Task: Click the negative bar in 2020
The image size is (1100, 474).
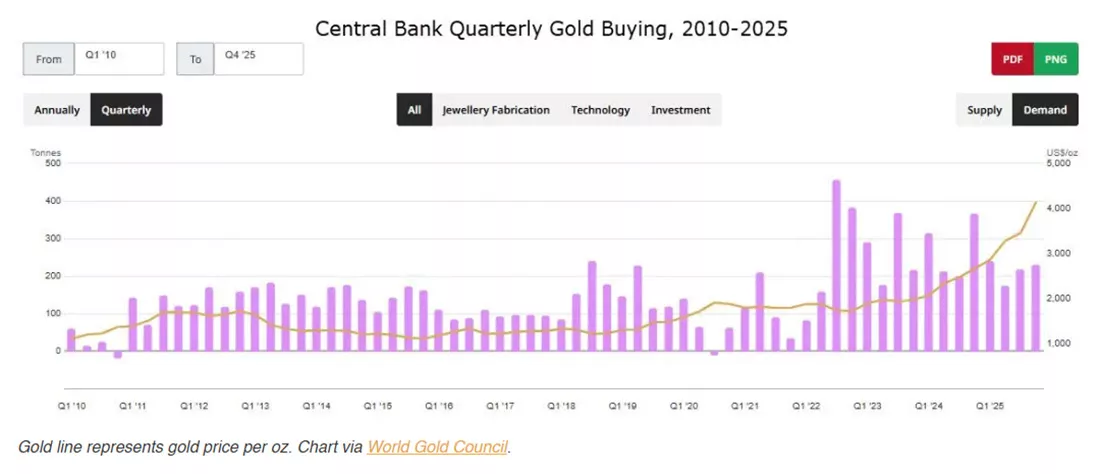Action: 714,353
